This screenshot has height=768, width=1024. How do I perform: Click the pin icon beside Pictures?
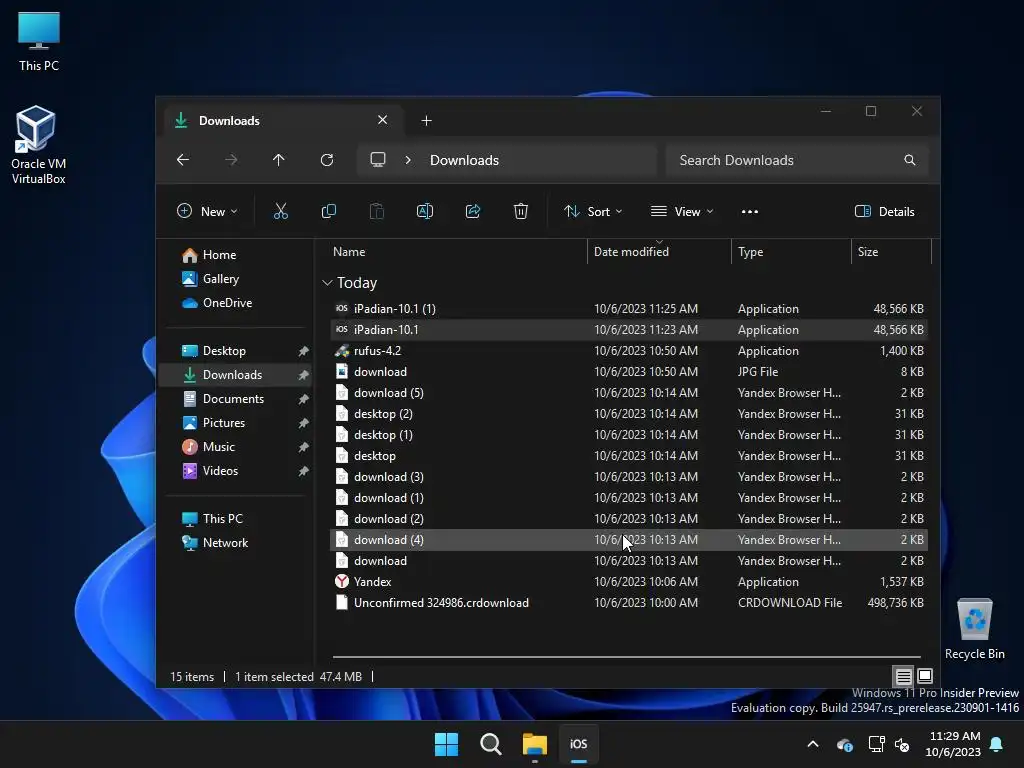pyautogui.click(x=304, y=423)
